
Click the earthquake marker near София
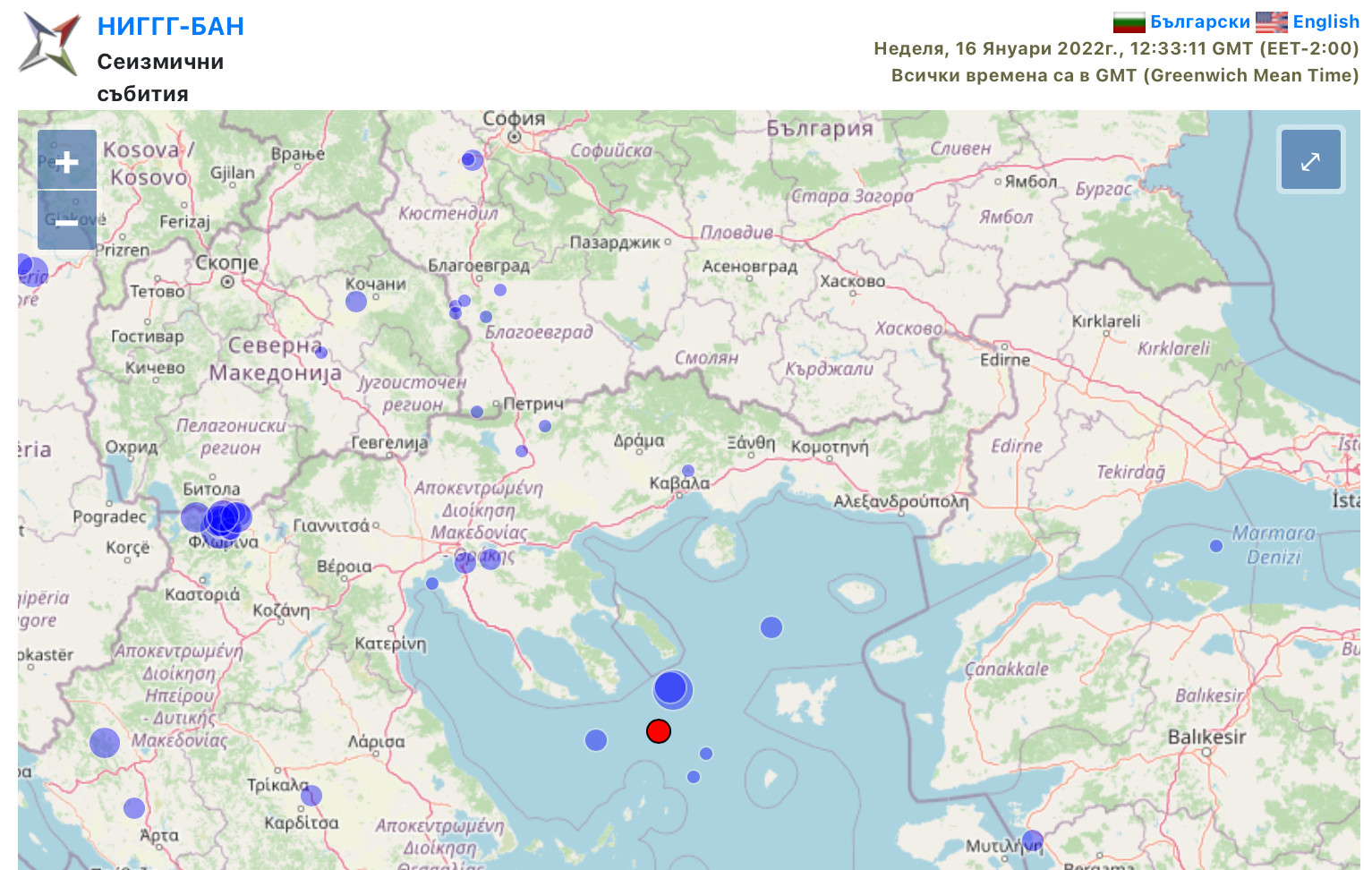pyautogui.click(x=472, y=160)
